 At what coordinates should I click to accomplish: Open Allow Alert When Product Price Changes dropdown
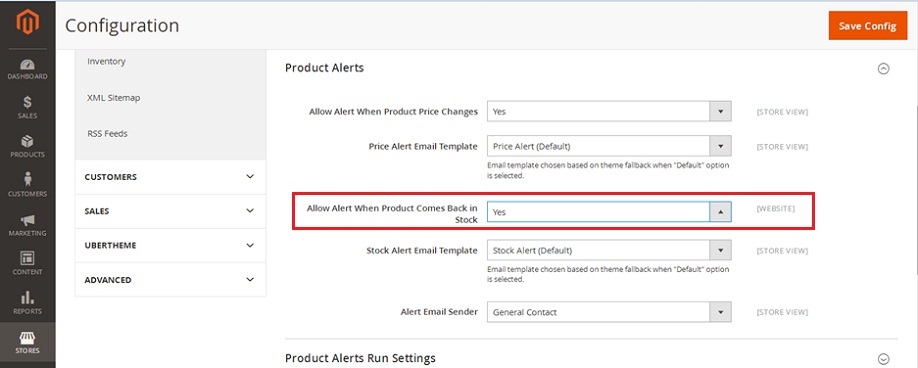coord(609,111)
